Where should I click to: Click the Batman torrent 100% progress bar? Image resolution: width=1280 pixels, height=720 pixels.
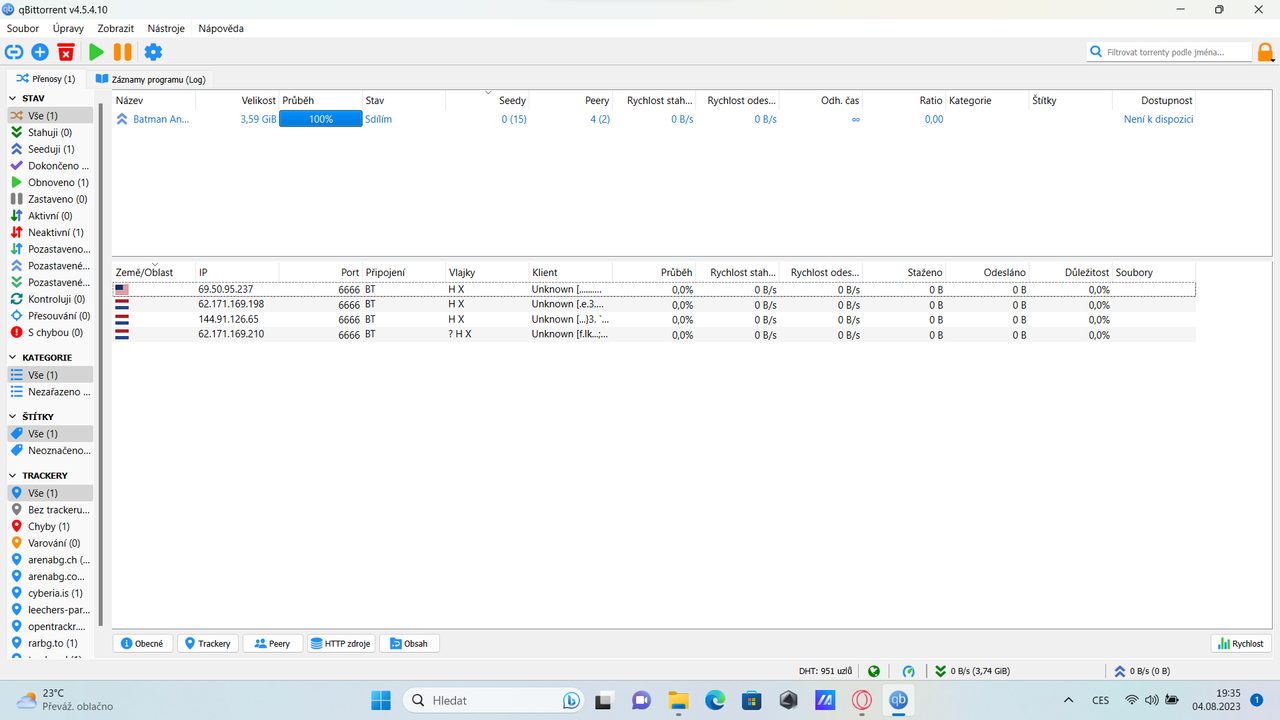pyautogui.click(x=319, y=119)
